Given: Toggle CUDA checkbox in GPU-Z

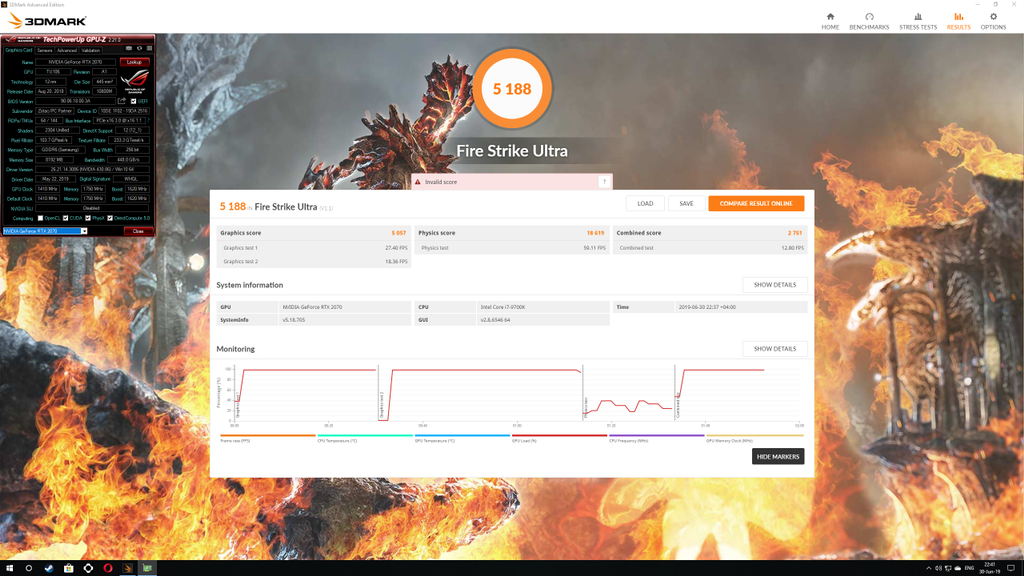Looking at the screenshot, I should click(65, 218).
